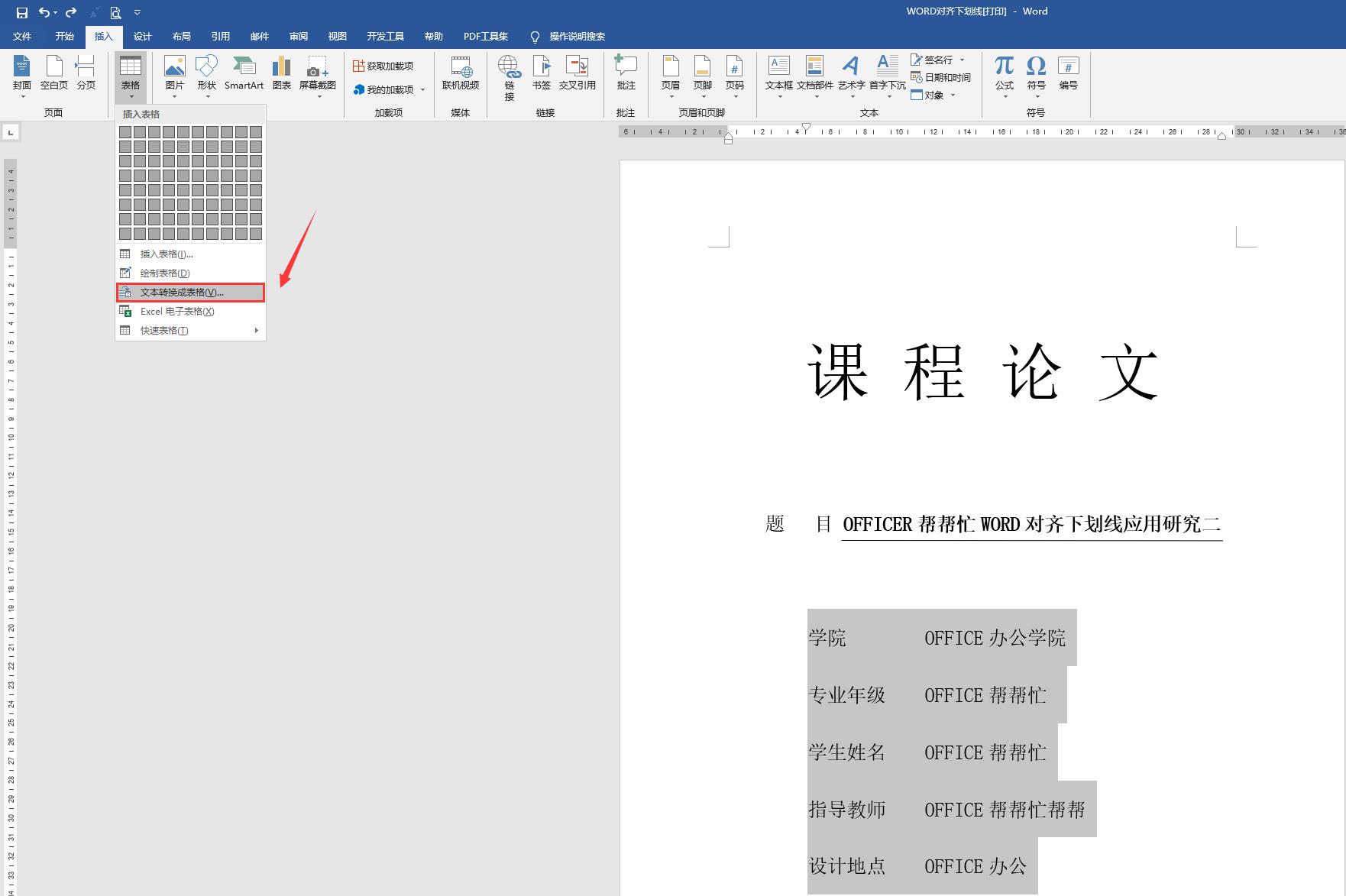Open the Footer (页脚) menu
The height and width of the screenshot is (896, 1346).
pyautogui.click(x=703, y=76)
